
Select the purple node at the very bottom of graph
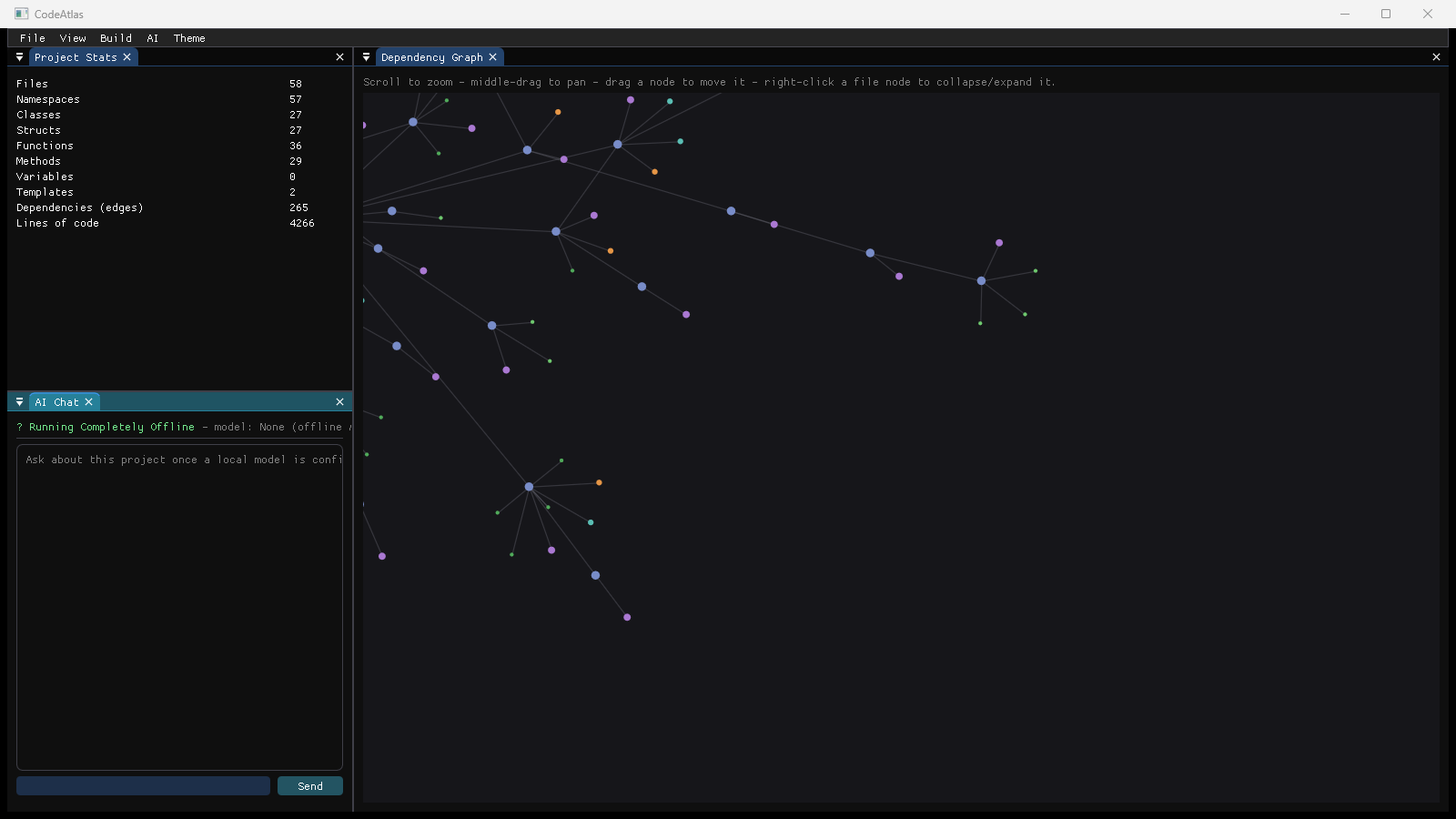click(627, 617)
